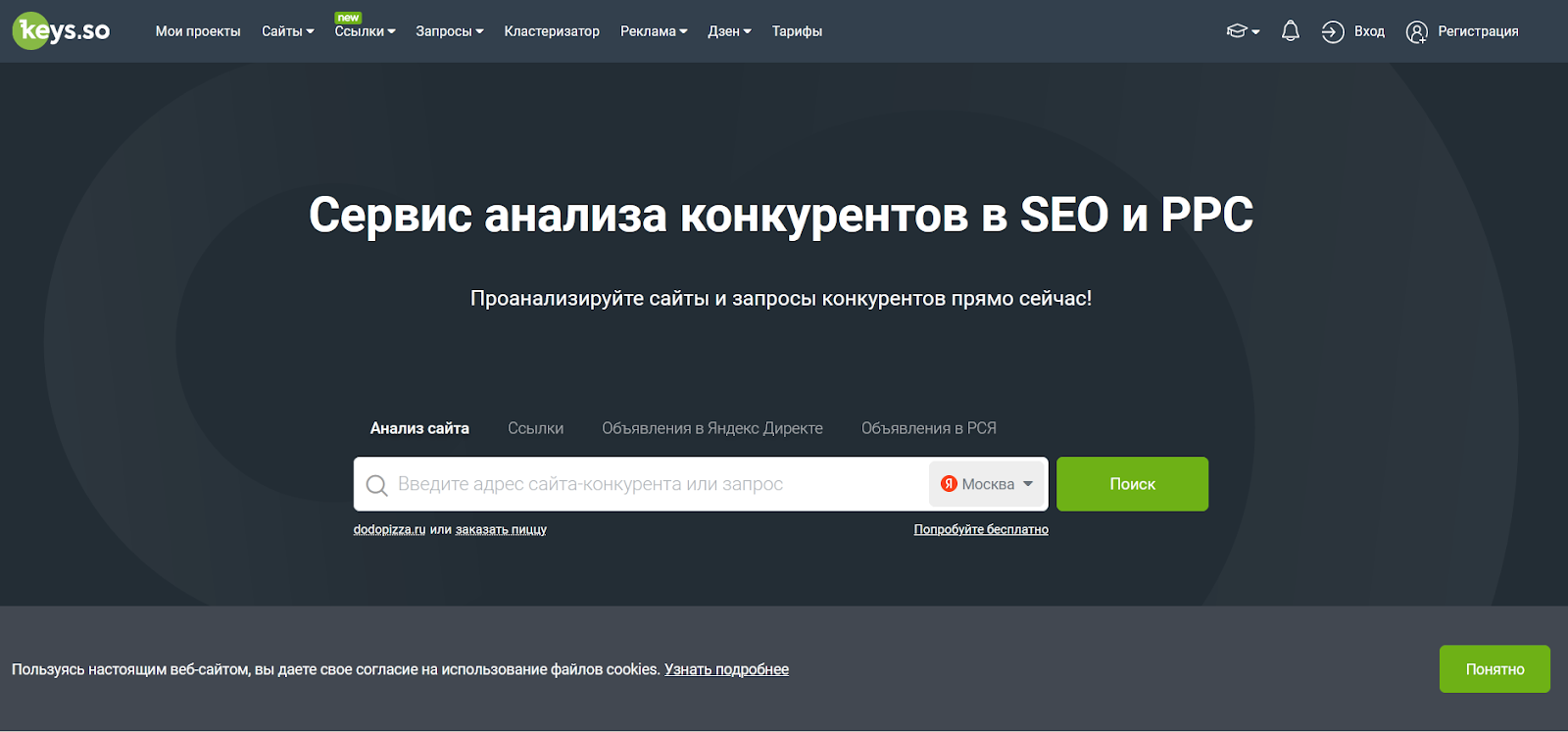Viewport: 1568px width, 732px height.
Task: Expand the Ссылки dropdown menu
Action: click(365, 31)
